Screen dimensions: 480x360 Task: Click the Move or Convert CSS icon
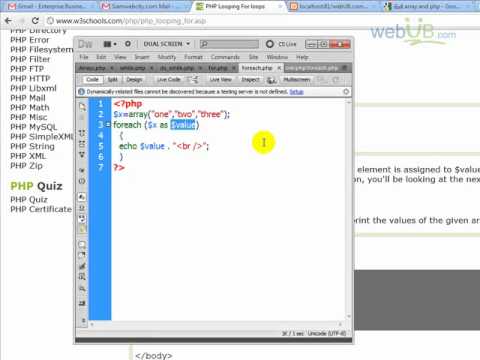click(82, 288)
